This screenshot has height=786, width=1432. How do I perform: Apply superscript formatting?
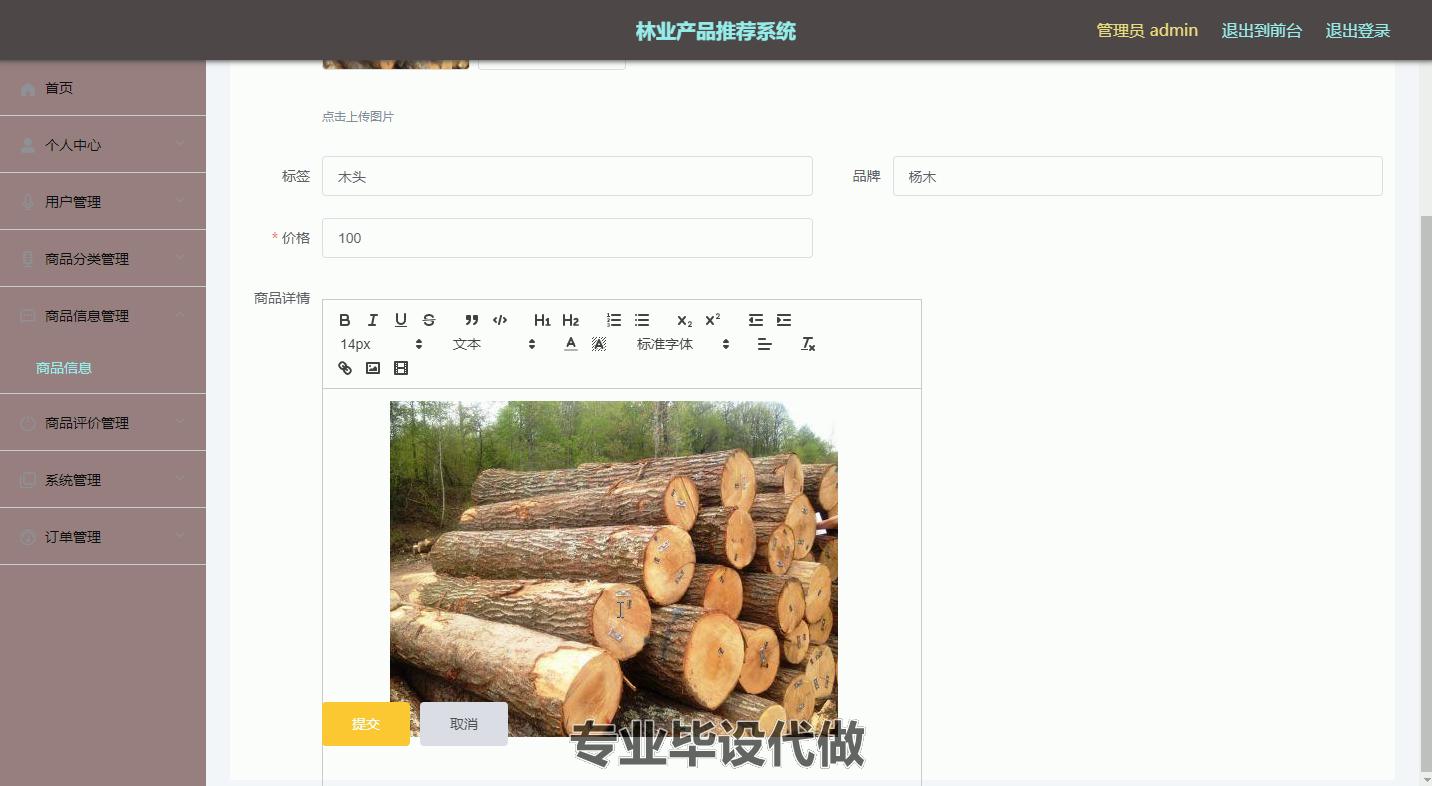(713, 320)
